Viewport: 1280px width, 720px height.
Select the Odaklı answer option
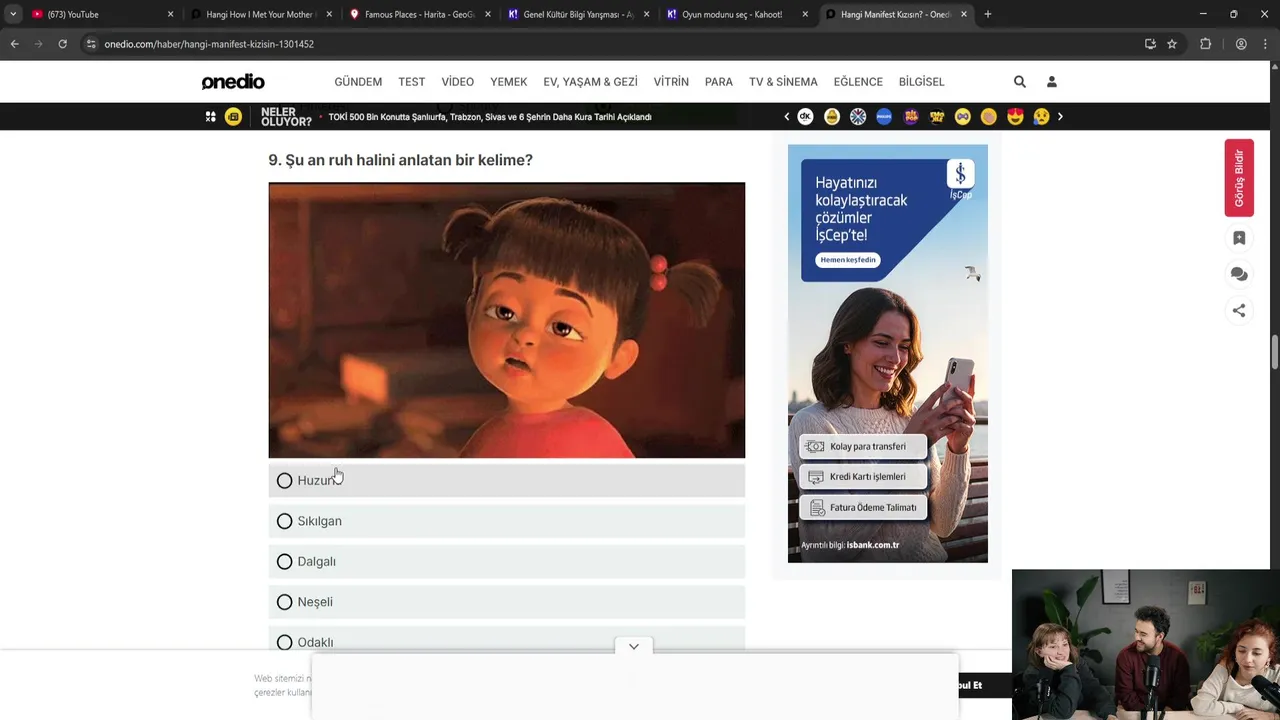tap(506, 640)
